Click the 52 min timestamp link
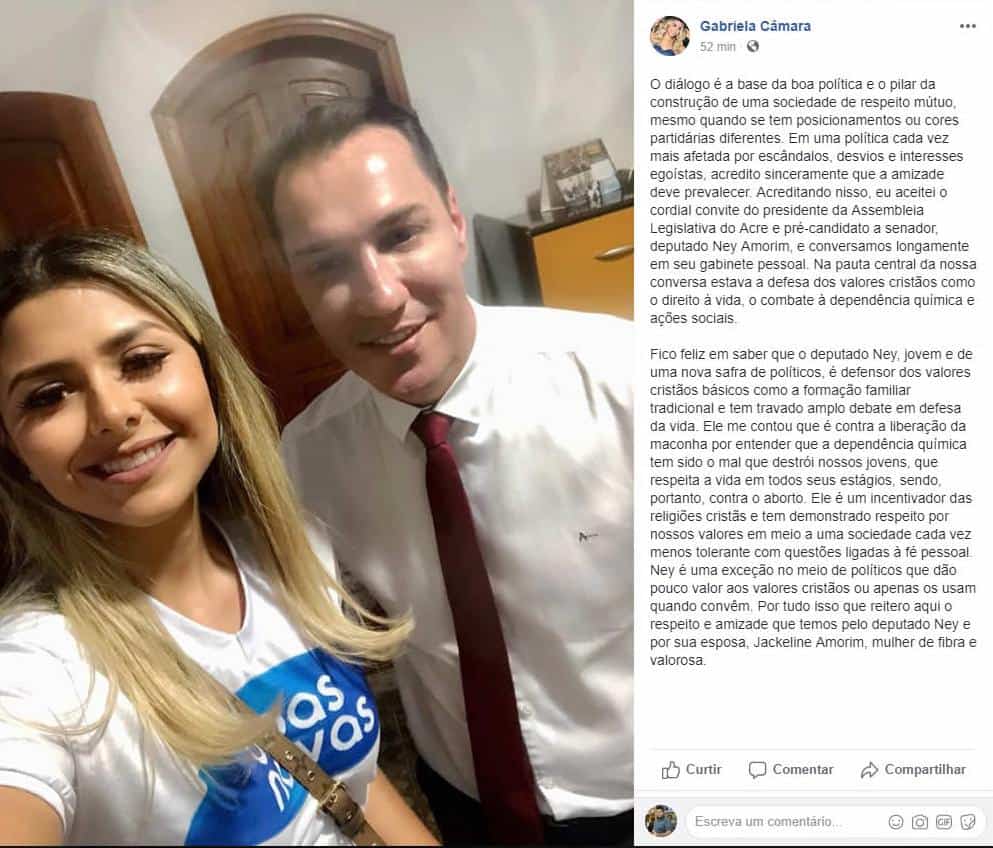This screenshot has width=993, height=848. (718, 46)
